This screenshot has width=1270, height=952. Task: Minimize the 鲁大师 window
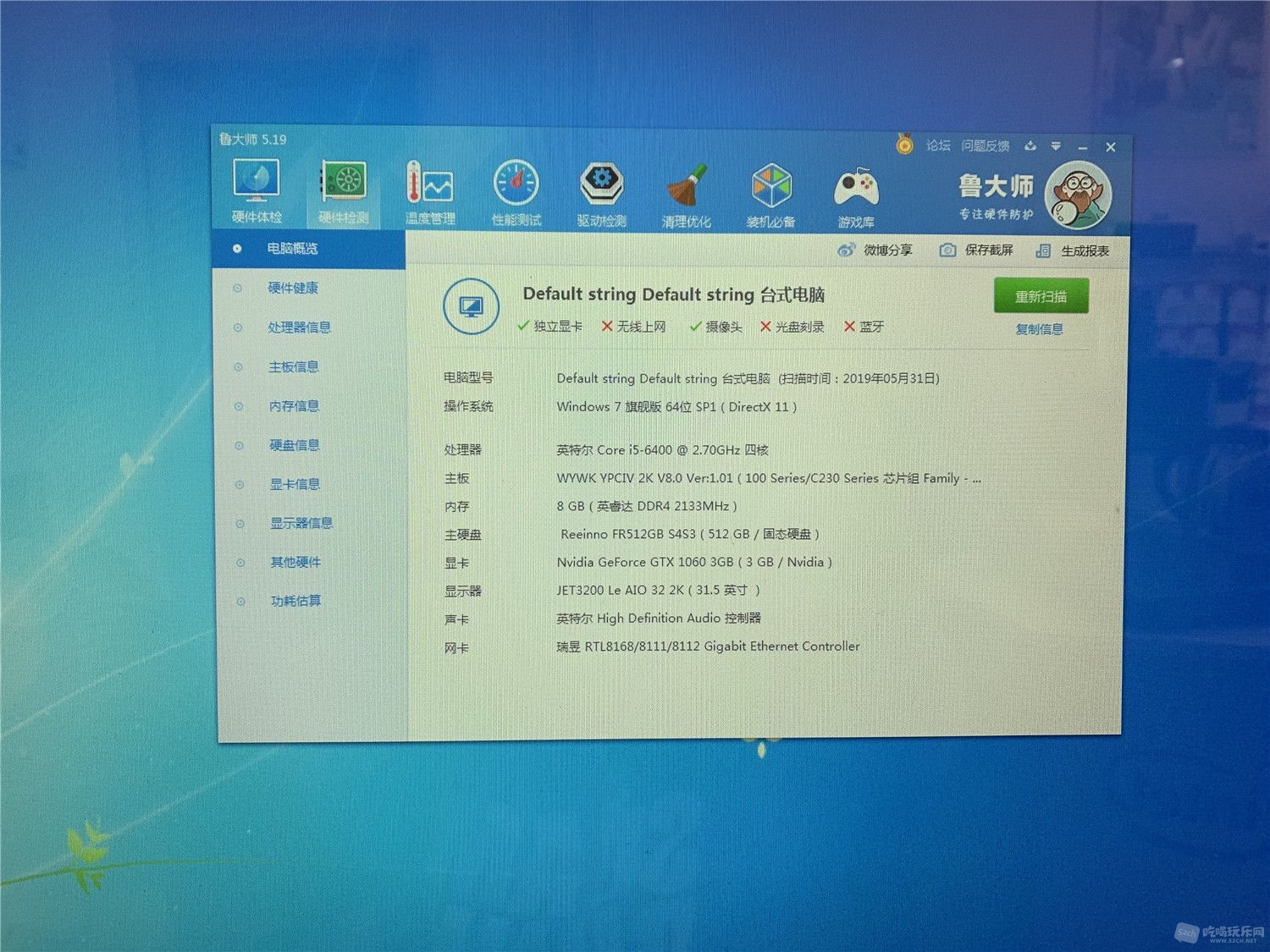pos(1082,147)
